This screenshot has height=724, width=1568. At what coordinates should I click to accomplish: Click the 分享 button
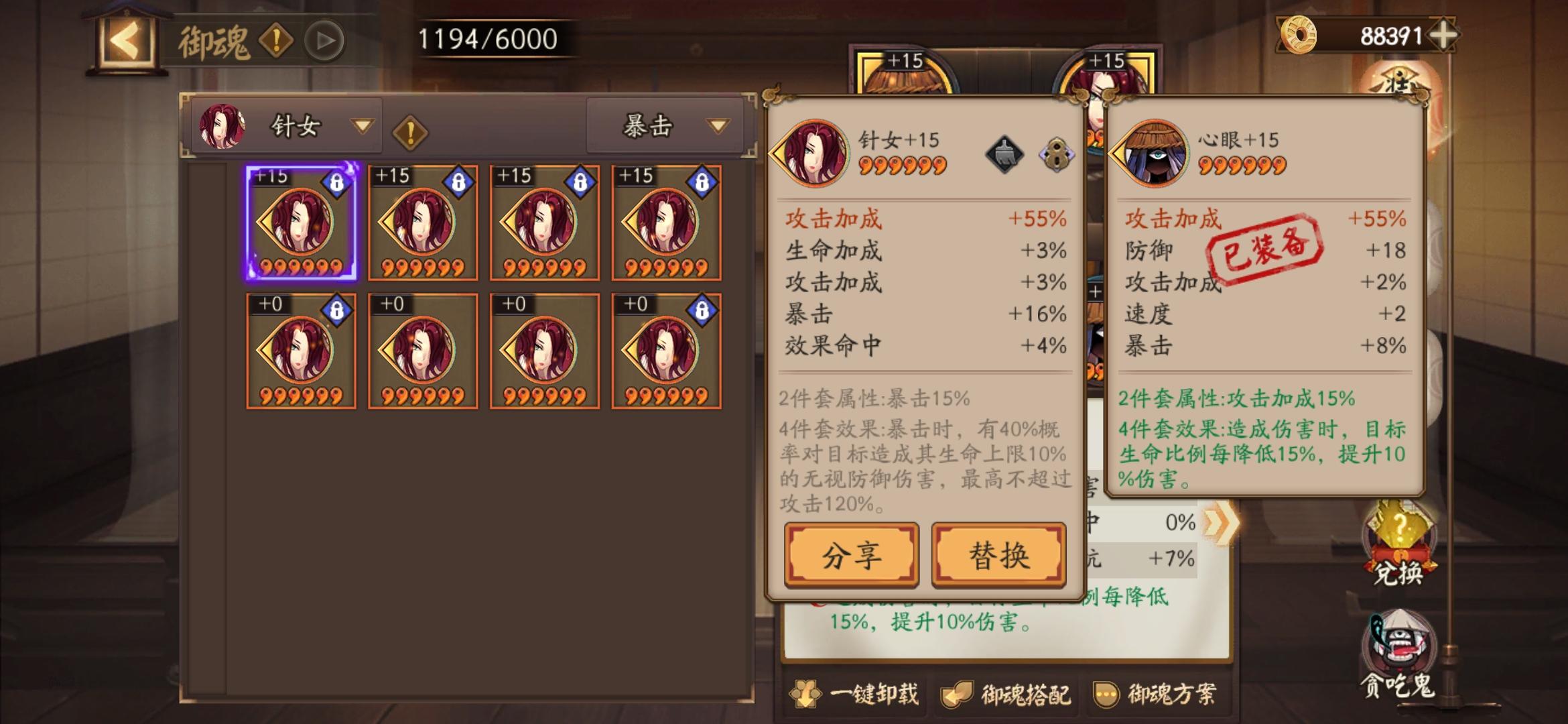pos(852,555)
